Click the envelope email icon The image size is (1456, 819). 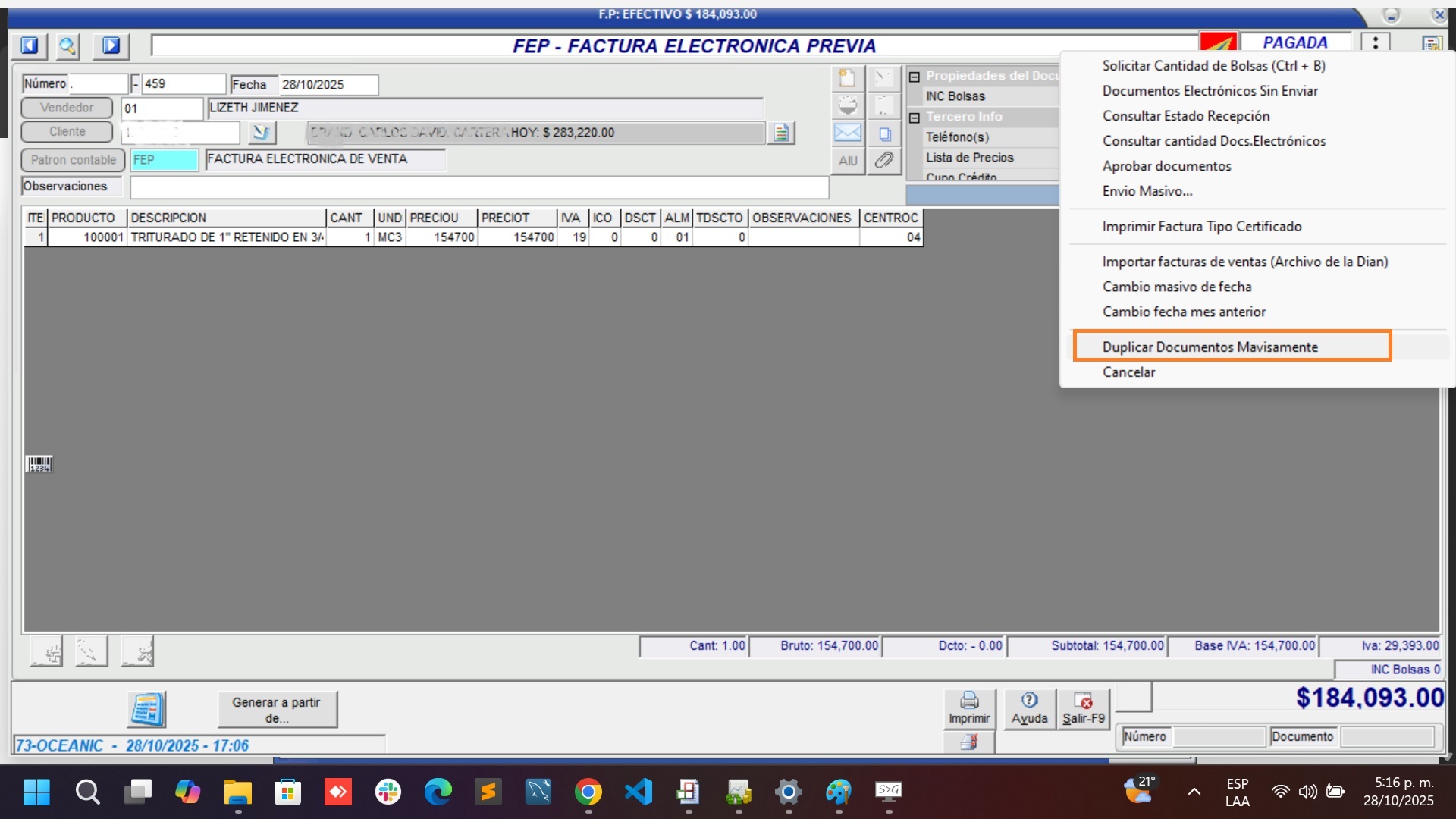pos(847,133)
